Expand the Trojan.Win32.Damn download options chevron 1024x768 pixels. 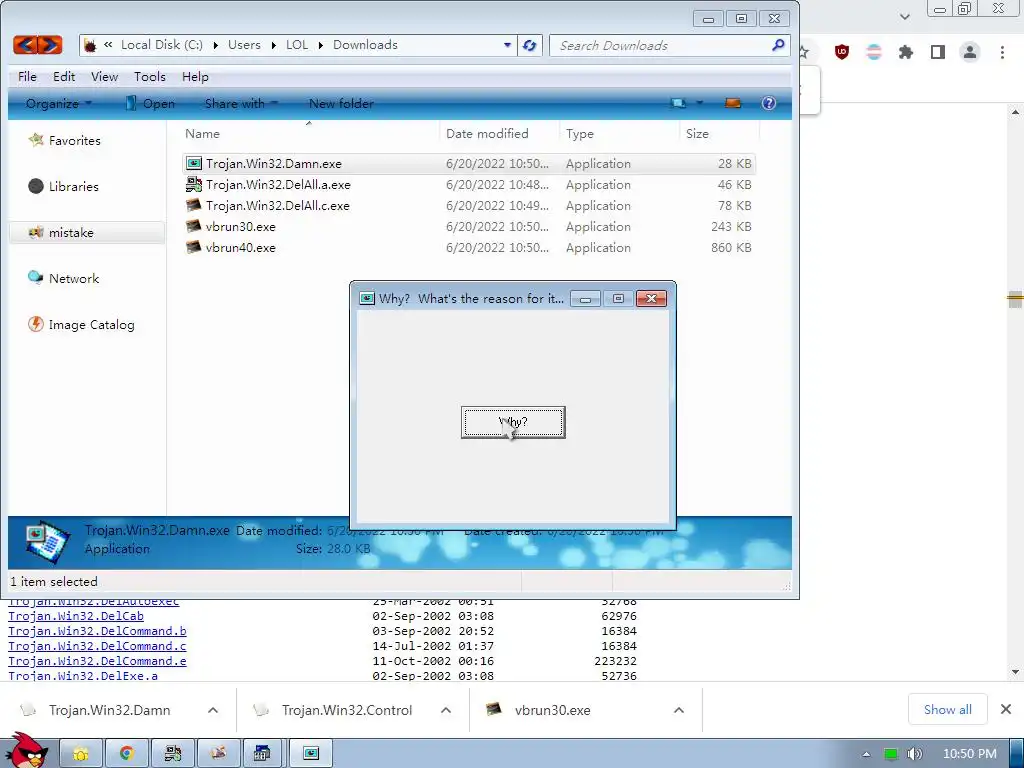213,710
